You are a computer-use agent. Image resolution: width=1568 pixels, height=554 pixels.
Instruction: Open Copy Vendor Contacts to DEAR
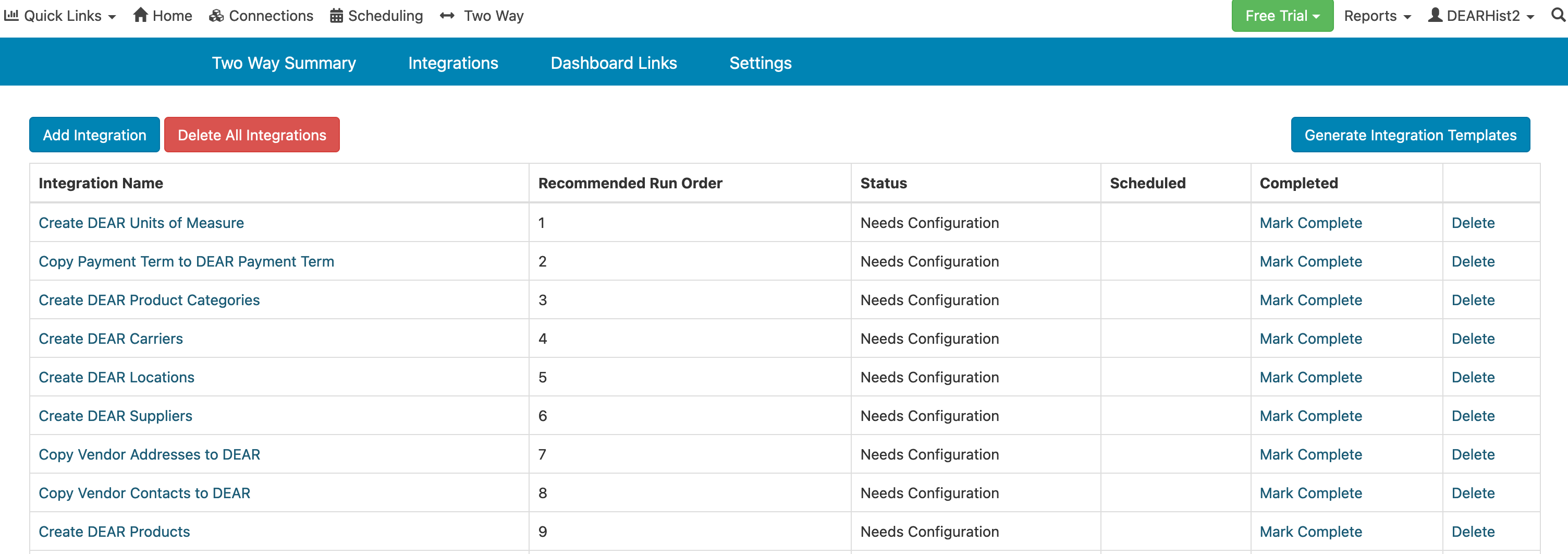click(x=144, y=492)
